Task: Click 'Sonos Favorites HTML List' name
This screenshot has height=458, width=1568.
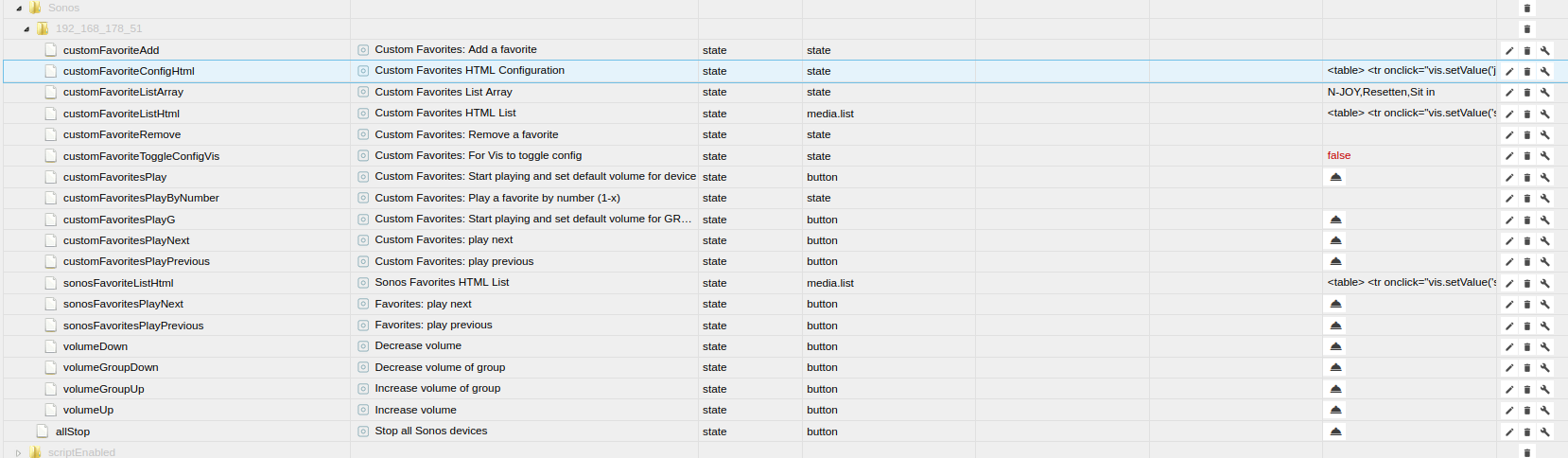Action: [442, 282]
